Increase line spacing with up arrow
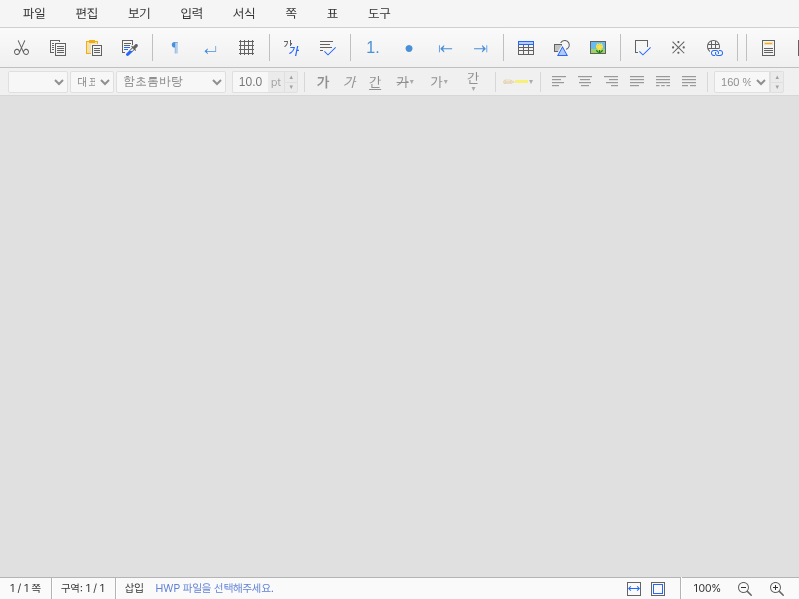Image resolution: width=799 pixels, height=599 pixels. [x=777, y=77]
